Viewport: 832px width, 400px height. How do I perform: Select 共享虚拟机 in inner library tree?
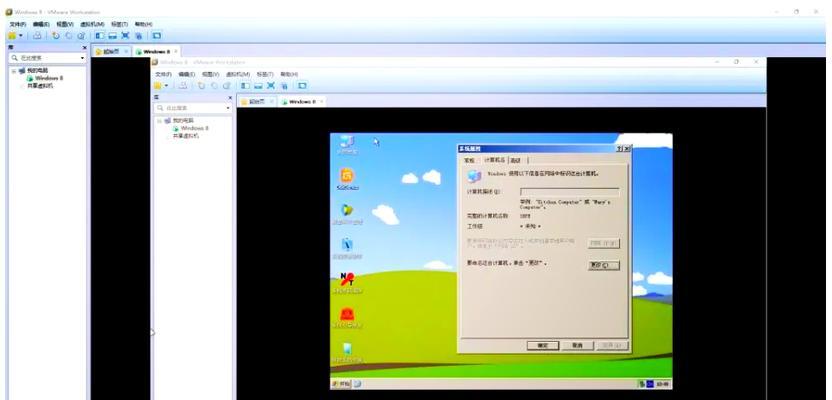[x=186, y=136]
